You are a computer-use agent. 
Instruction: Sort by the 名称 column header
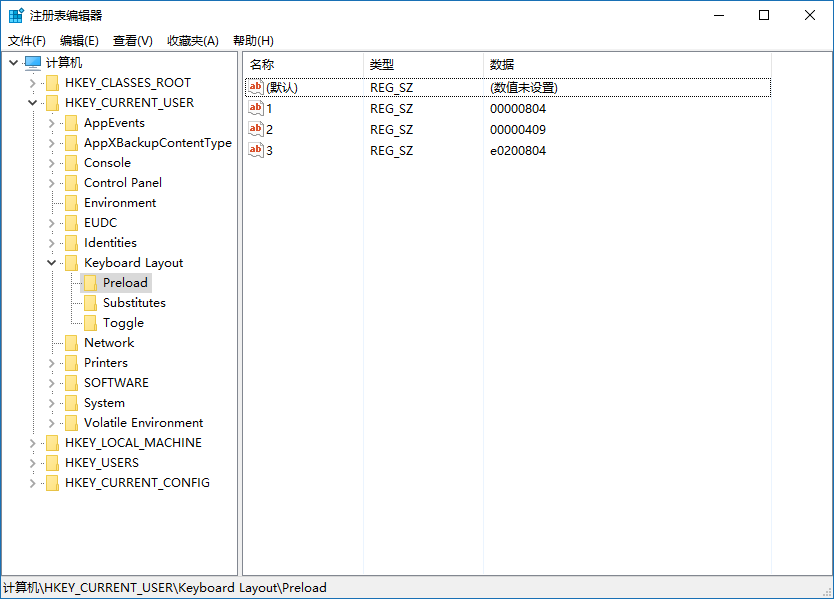pyautogui.click(x=304, y=65)
